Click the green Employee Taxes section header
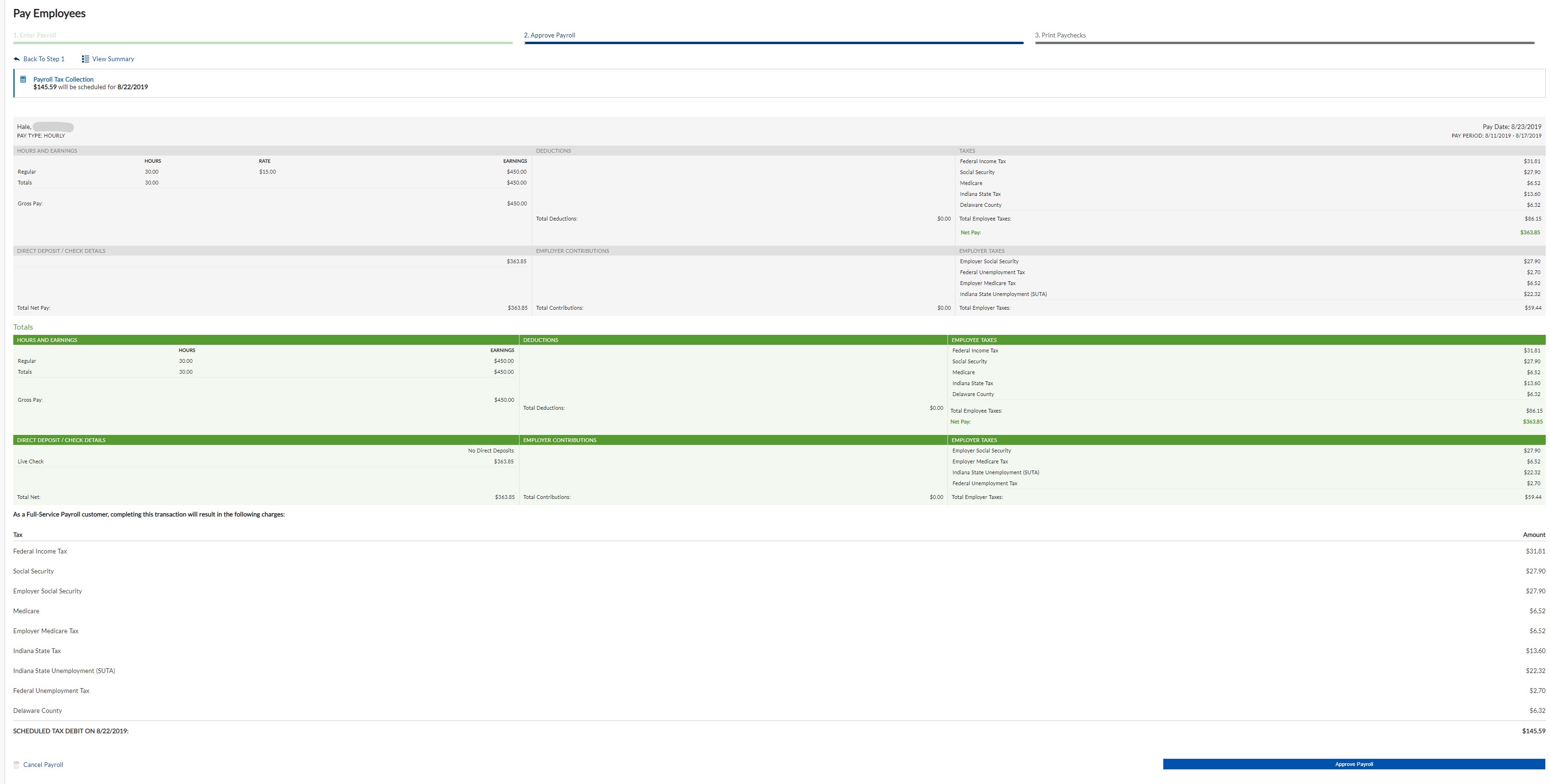The width and height of the screenshot is (1550, 784). coord(974,340)
